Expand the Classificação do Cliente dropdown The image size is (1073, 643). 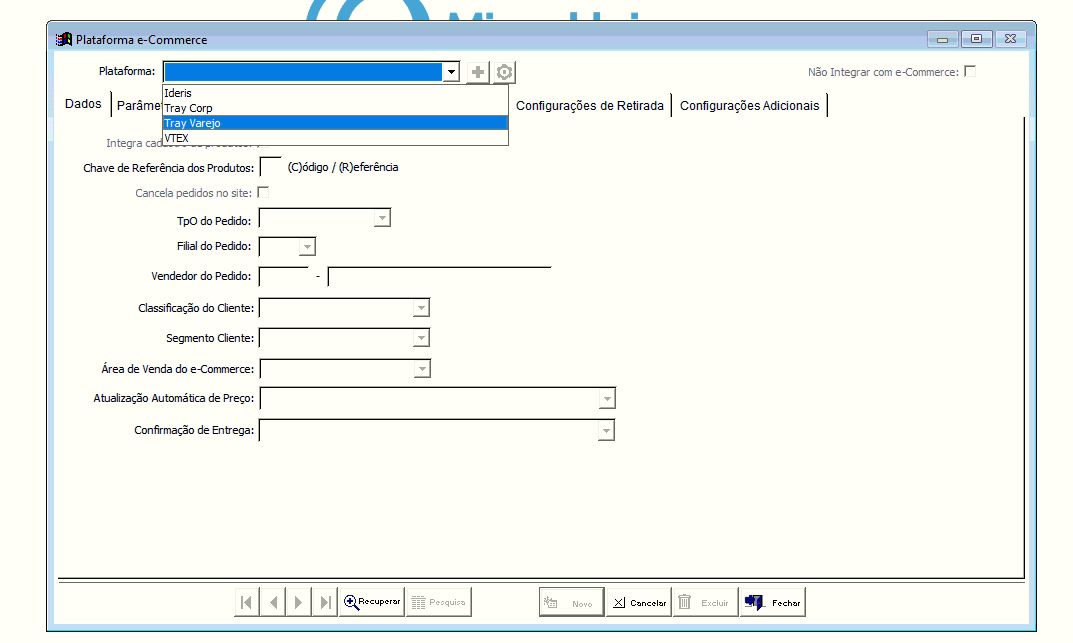[x=421, y=308]
